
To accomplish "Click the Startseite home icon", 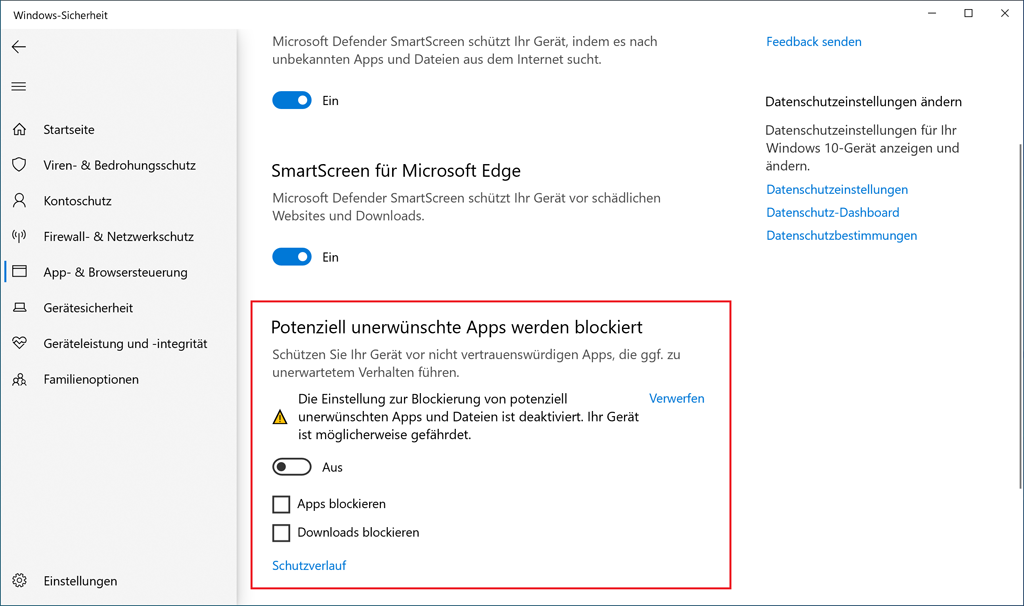I will tap(19, 130).
